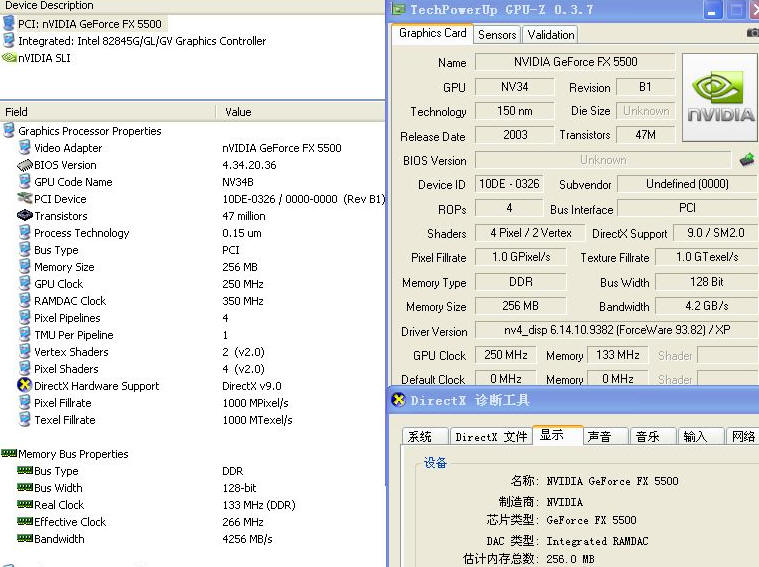Click the BIOS Version value 4.34.20.36
Image resolution: width=759 pixels, height=567 pixels.
click(x=249, y=165)
